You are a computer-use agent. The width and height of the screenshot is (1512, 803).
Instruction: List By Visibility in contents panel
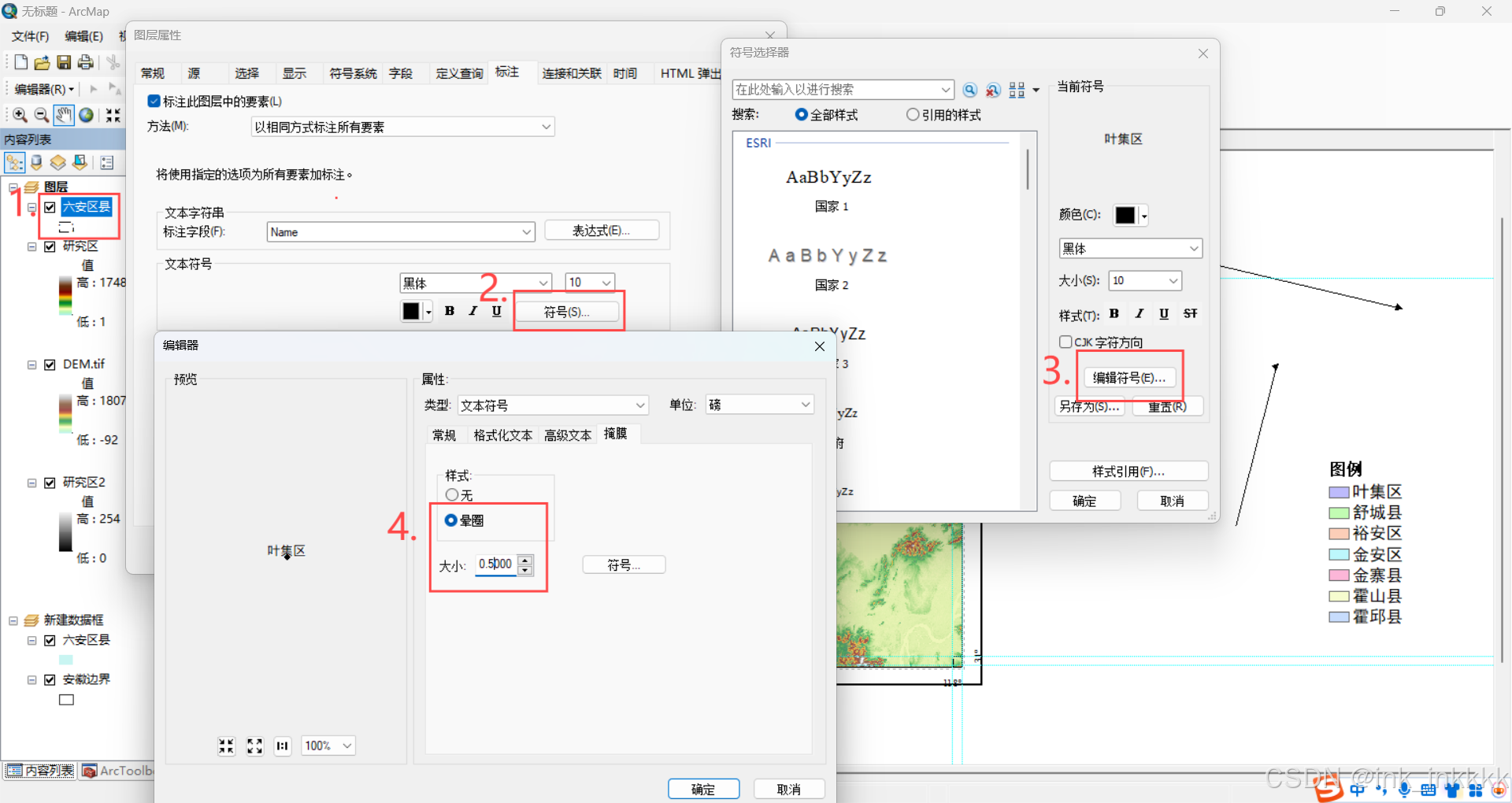point(57,162)
